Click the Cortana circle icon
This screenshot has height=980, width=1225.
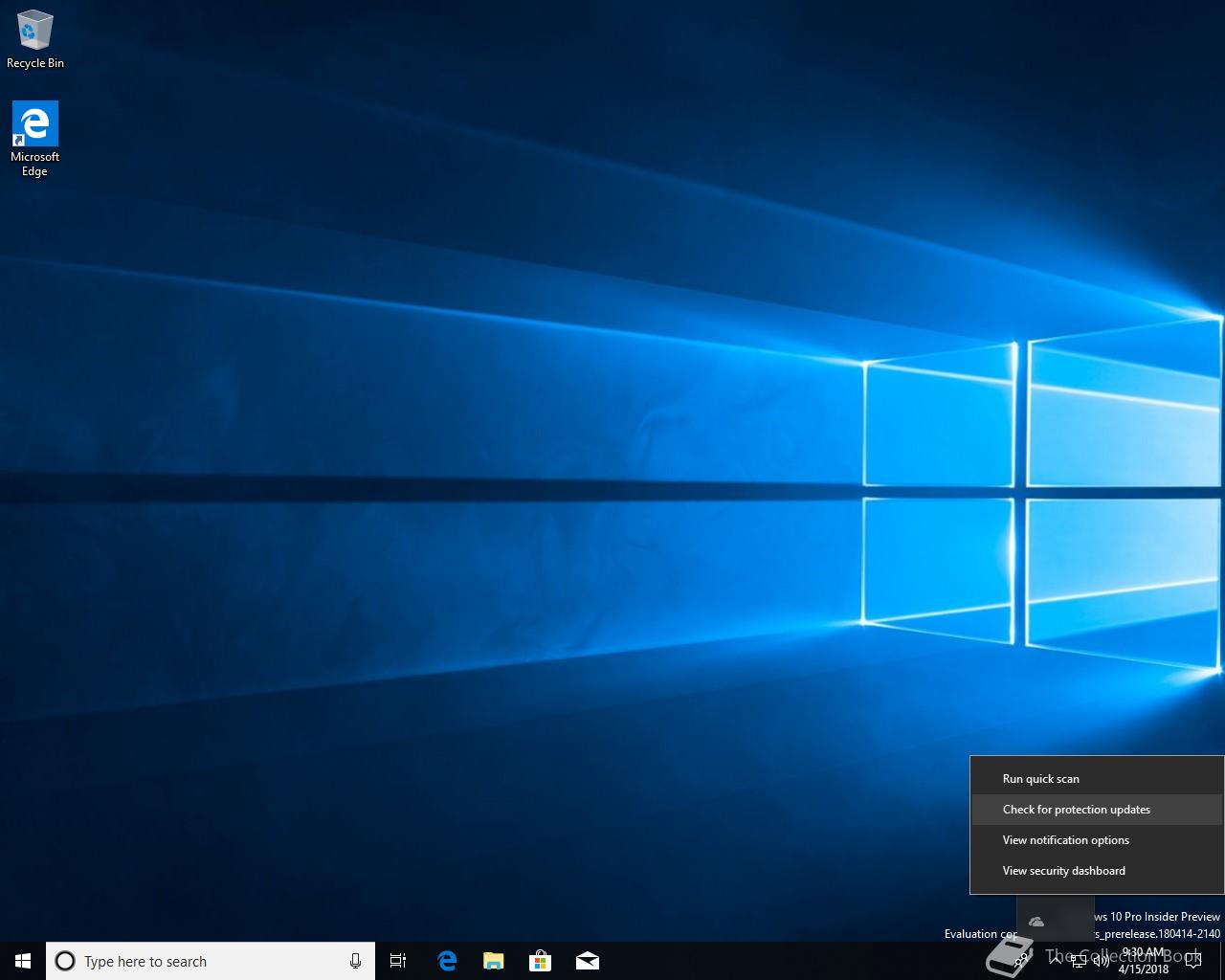pos(65,961)
